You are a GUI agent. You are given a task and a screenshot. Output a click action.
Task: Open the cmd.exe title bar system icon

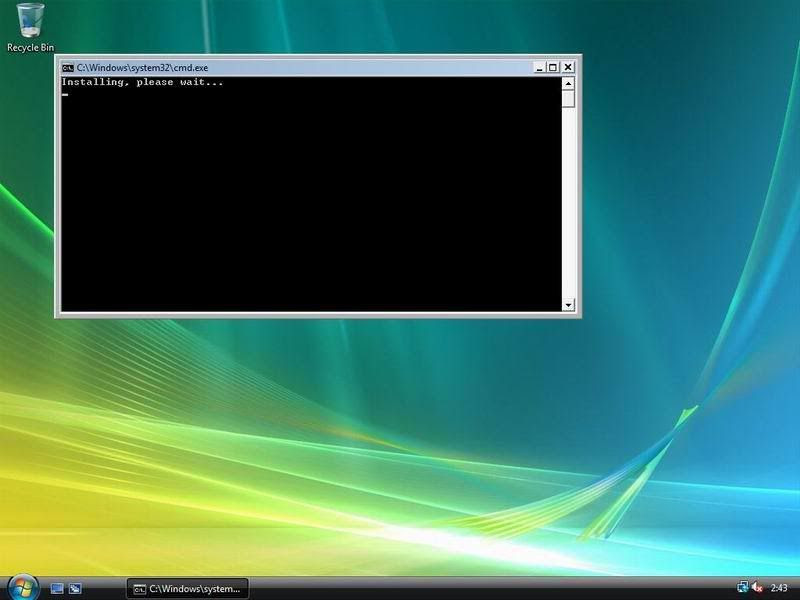(x=67, y=67)
